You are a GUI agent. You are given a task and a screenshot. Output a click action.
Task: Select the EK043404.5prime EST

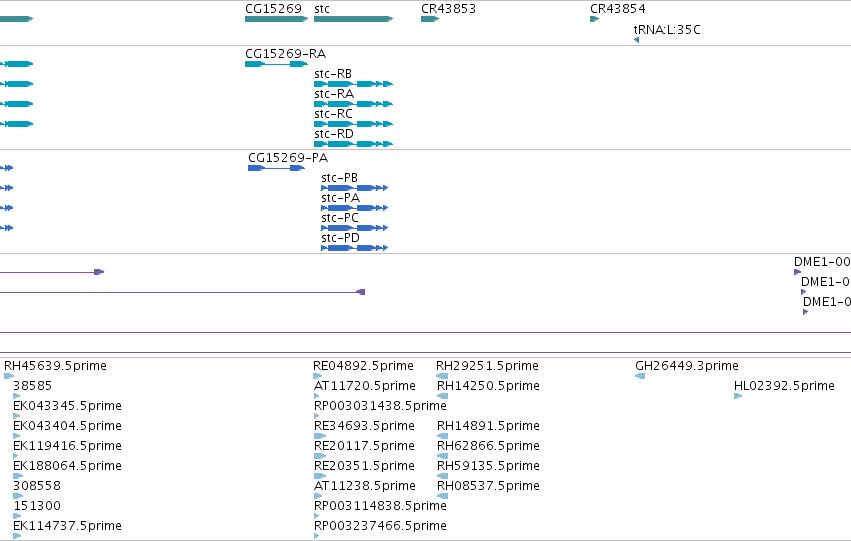(x=67, y=426)
